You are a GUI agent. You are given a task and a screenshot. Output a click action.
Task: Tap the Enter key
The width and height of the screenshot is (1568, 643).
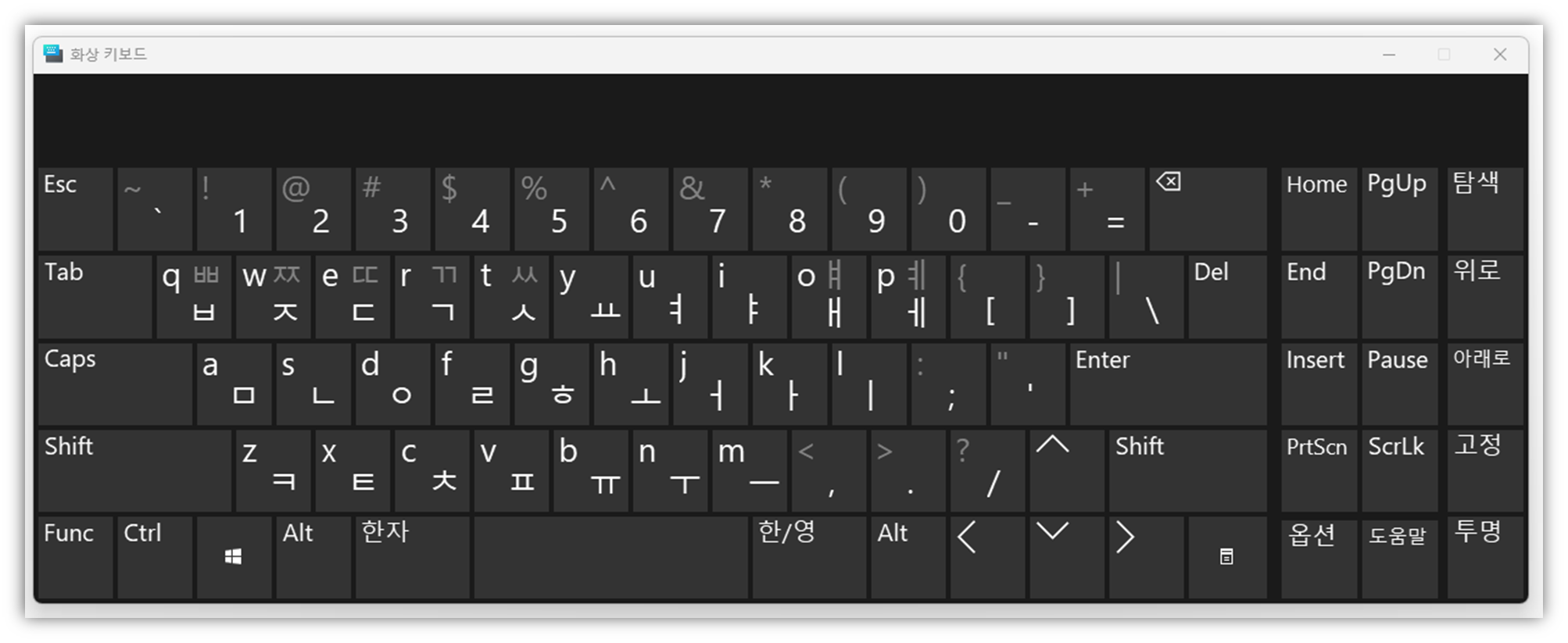(x=1168, y=384)
